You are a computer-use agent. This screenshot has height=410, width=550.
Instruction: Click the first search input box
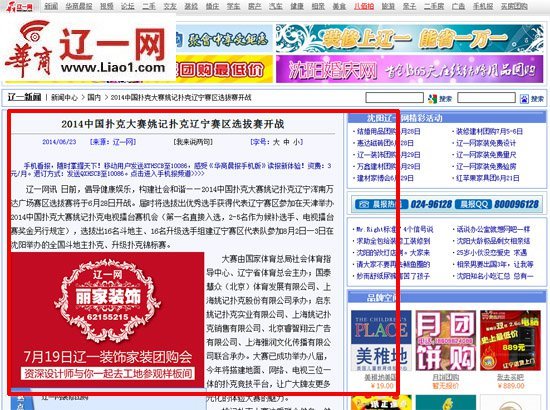tap(395, 98)
